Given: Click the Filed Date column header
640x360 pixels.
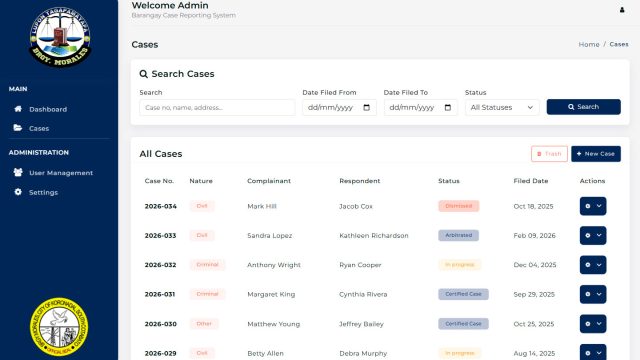Looking at the screenshot, I should [531, 181].
